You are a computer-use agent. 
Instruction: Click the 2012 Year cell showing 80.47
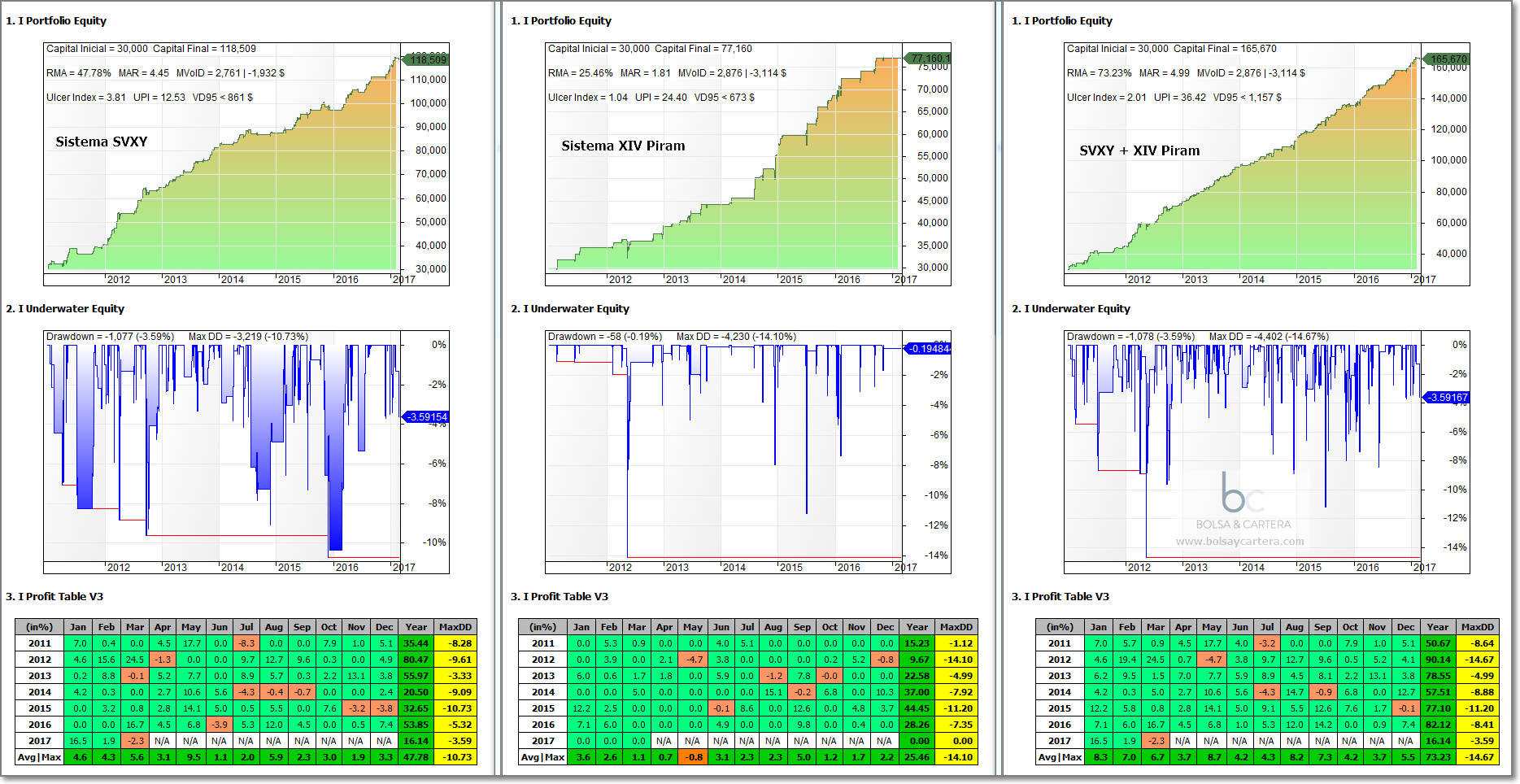point(416,660)
